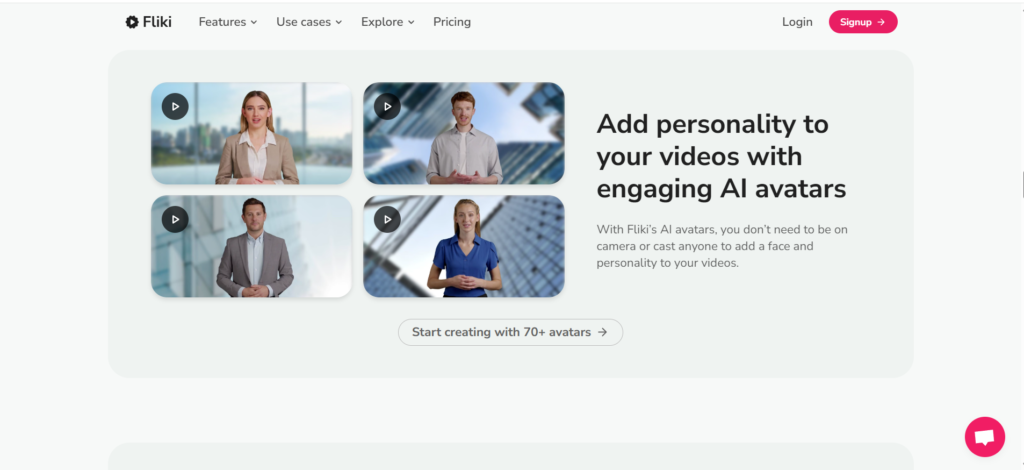This screenshot has height=470, width=1024.
Task: Click the paragraph about Fliki's AI avatars
Action: tap(722, 247)
